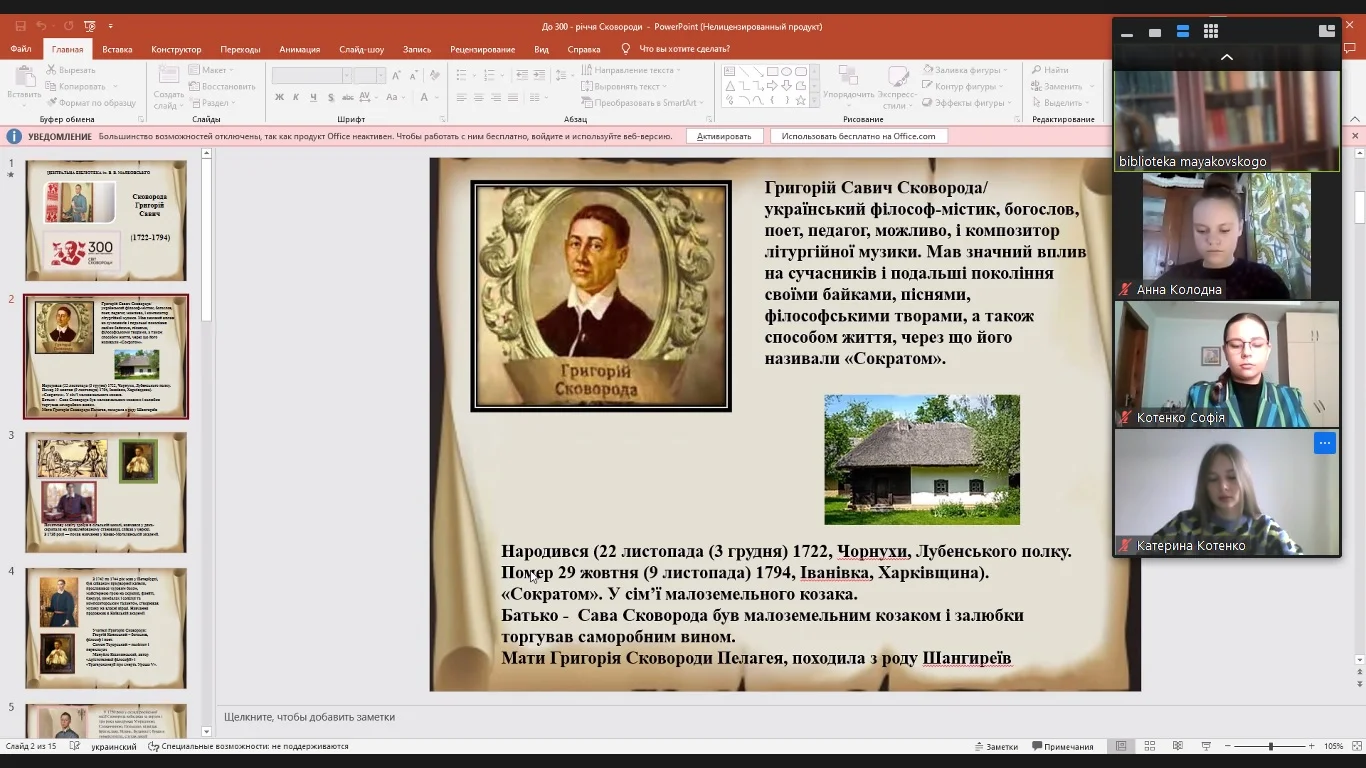Click the Redo icon in quick access toolbar
The image size is (1366, 768).
(x=70, y=26)
